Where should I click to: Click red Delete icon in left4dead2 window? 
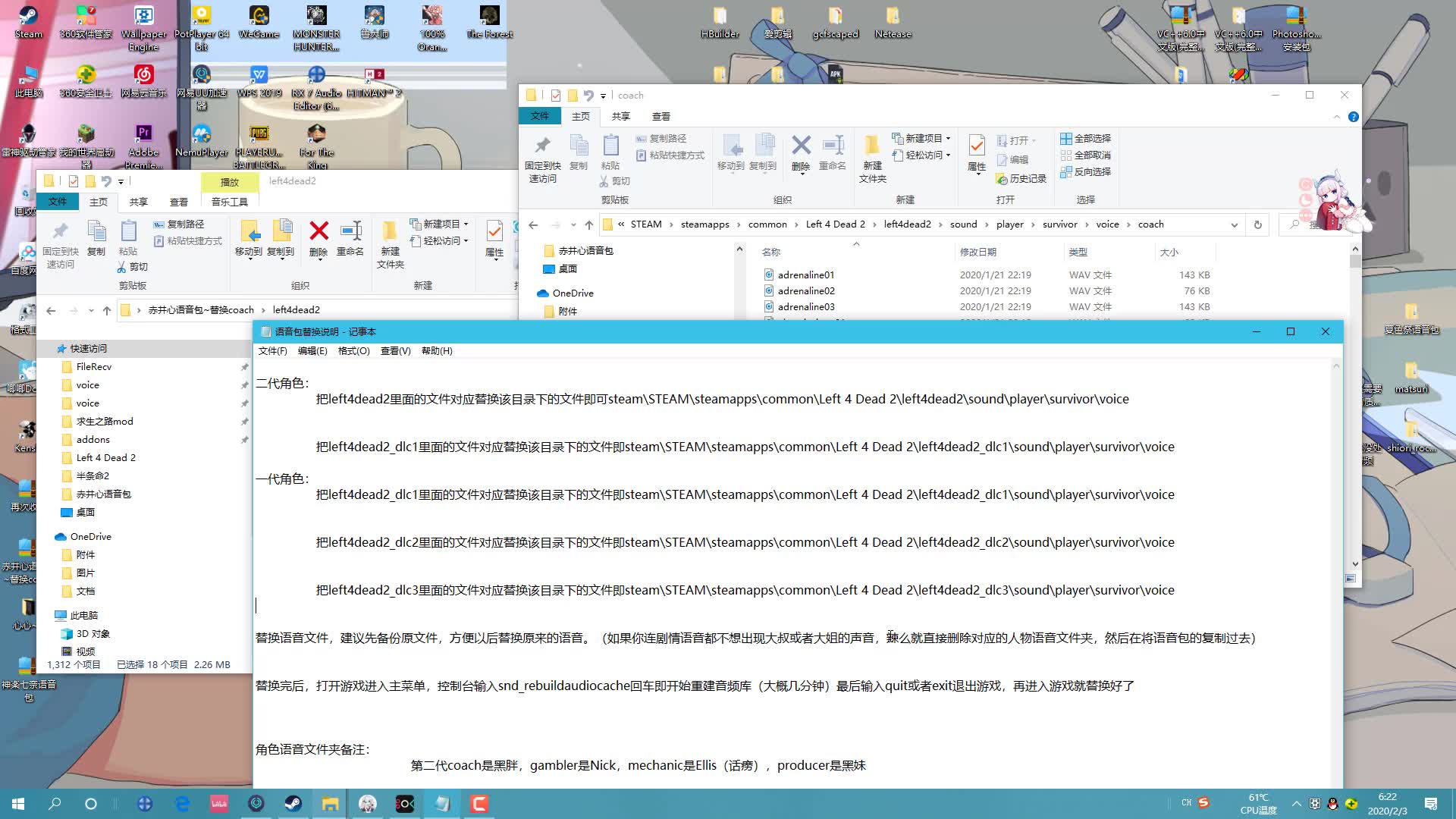point(319,239)
